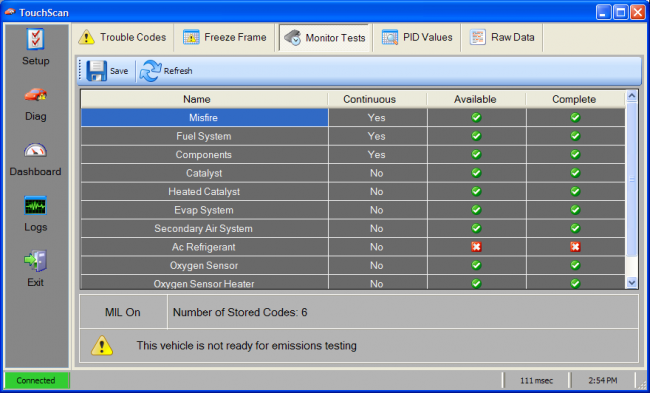Click the TouchScan title bar car icon
The height and width of the screenshot is (393, 650).
point(10,12)
